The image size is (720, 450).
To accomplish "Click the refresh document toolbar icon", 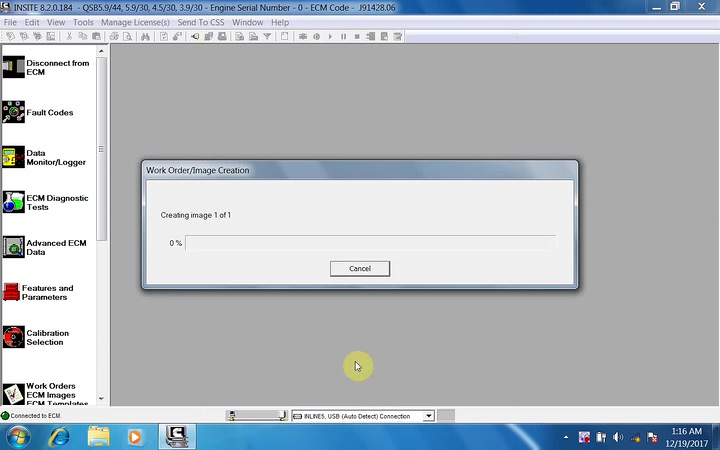I will coord(163,36).
